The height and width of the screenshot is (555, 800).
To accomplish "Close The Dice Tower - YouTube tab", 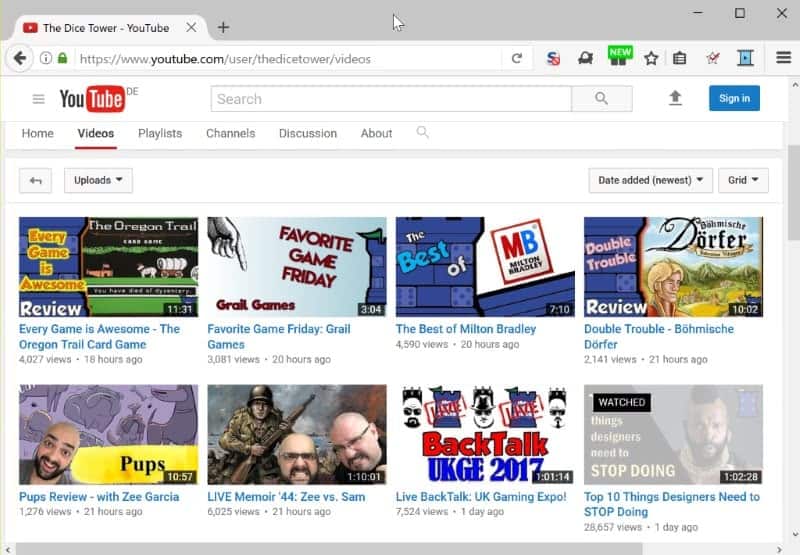I will click(191, 28).
